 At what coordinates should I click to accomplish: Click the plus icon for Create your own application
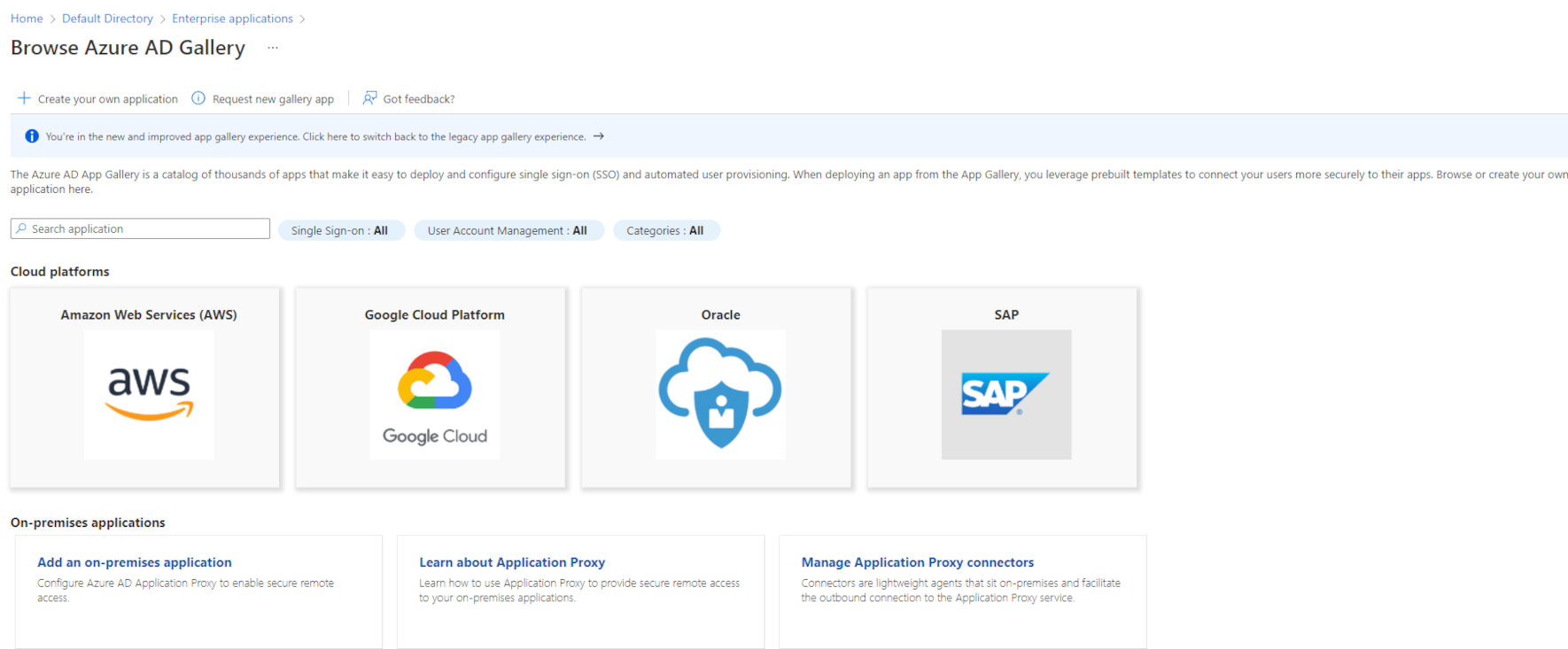pyautogui.click(x=24, y=98)
